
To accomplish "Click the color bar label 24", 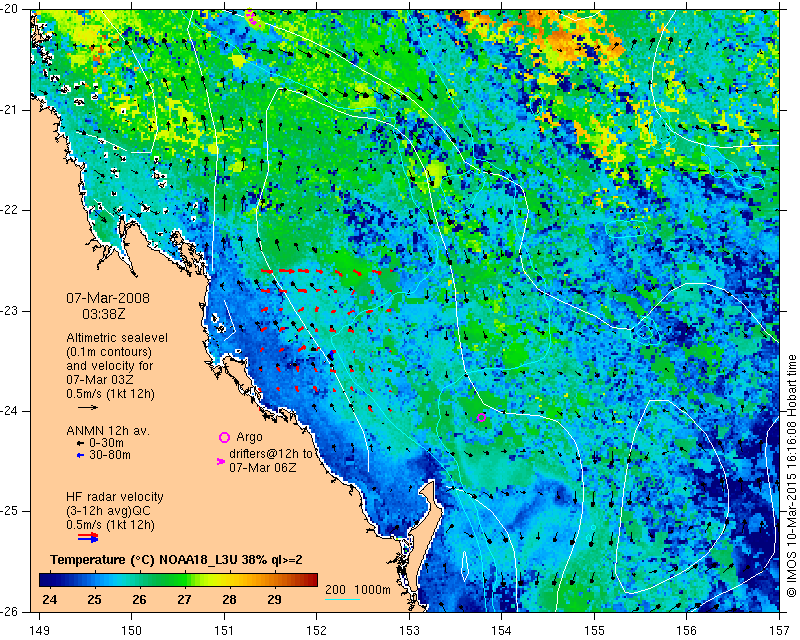I will (49, 599).
